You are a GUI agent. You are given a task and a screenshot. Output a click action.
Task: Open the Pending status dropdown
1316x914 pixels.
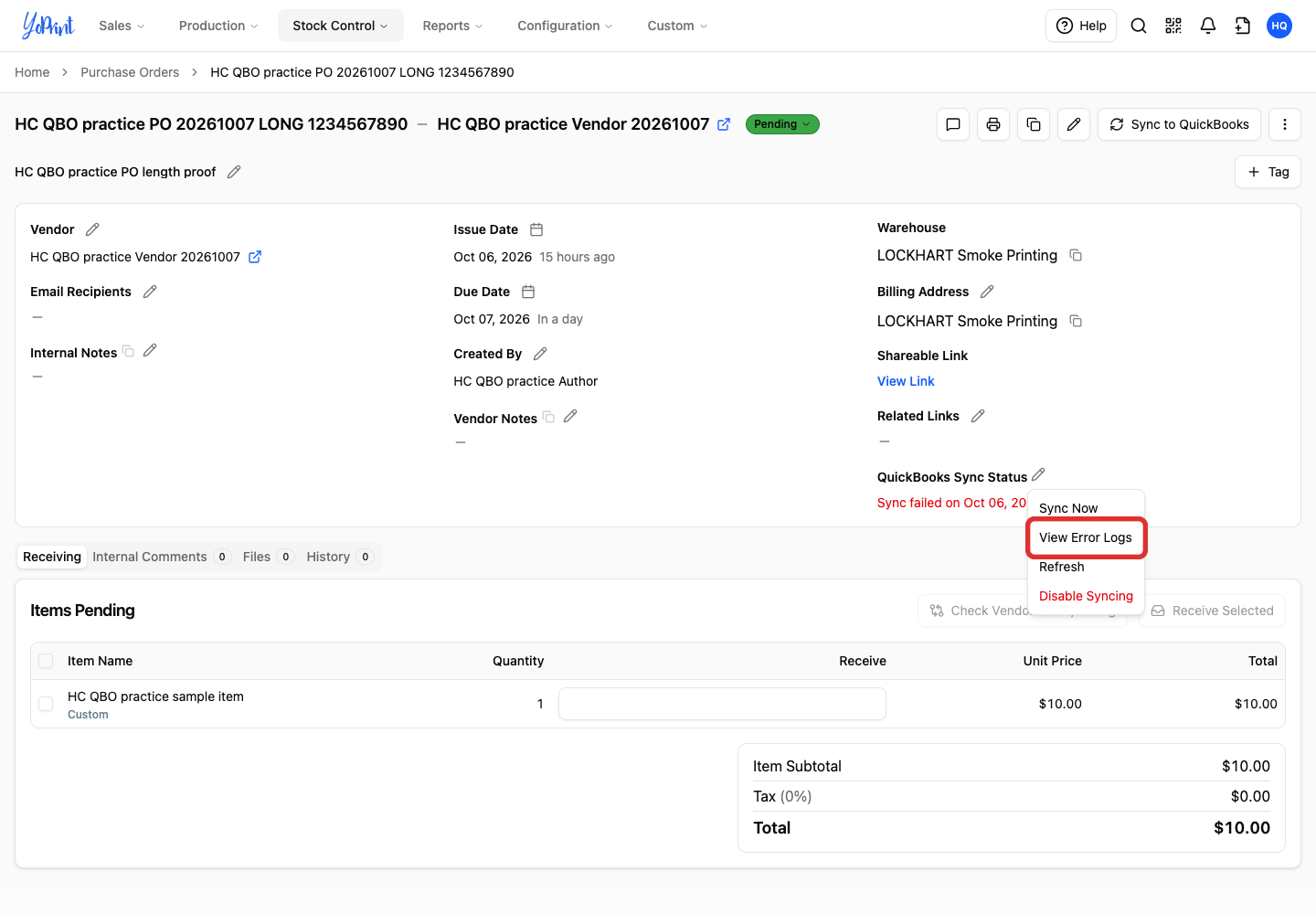(782, 124)
